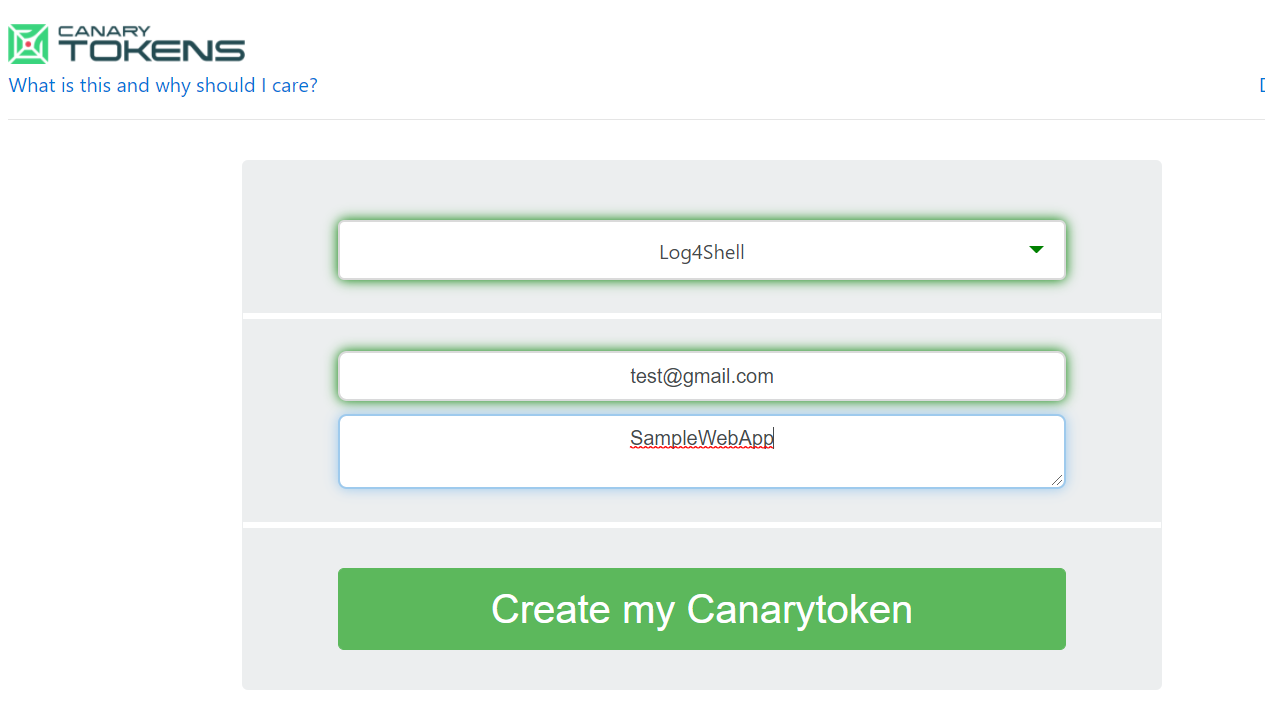Image resolution: width=1265 pixels, height=710 pixels.
Task: Click the resize grip on the memo textarea
Action: 1058,482
